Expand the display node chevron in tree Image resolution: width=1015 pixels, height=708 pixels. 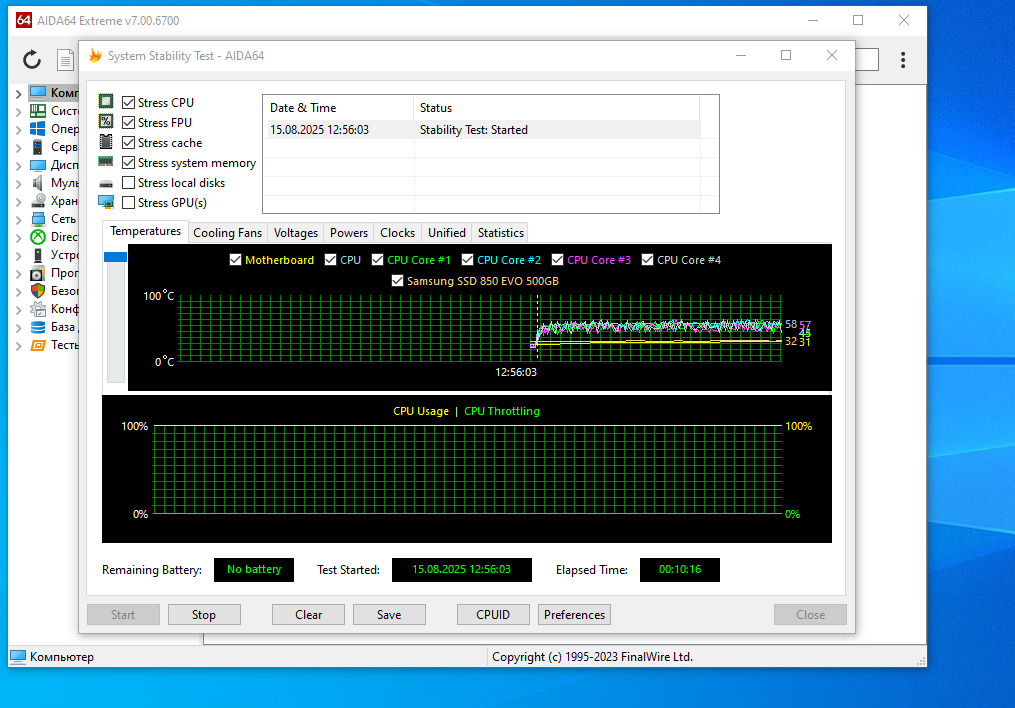click(x=19, y=165)
